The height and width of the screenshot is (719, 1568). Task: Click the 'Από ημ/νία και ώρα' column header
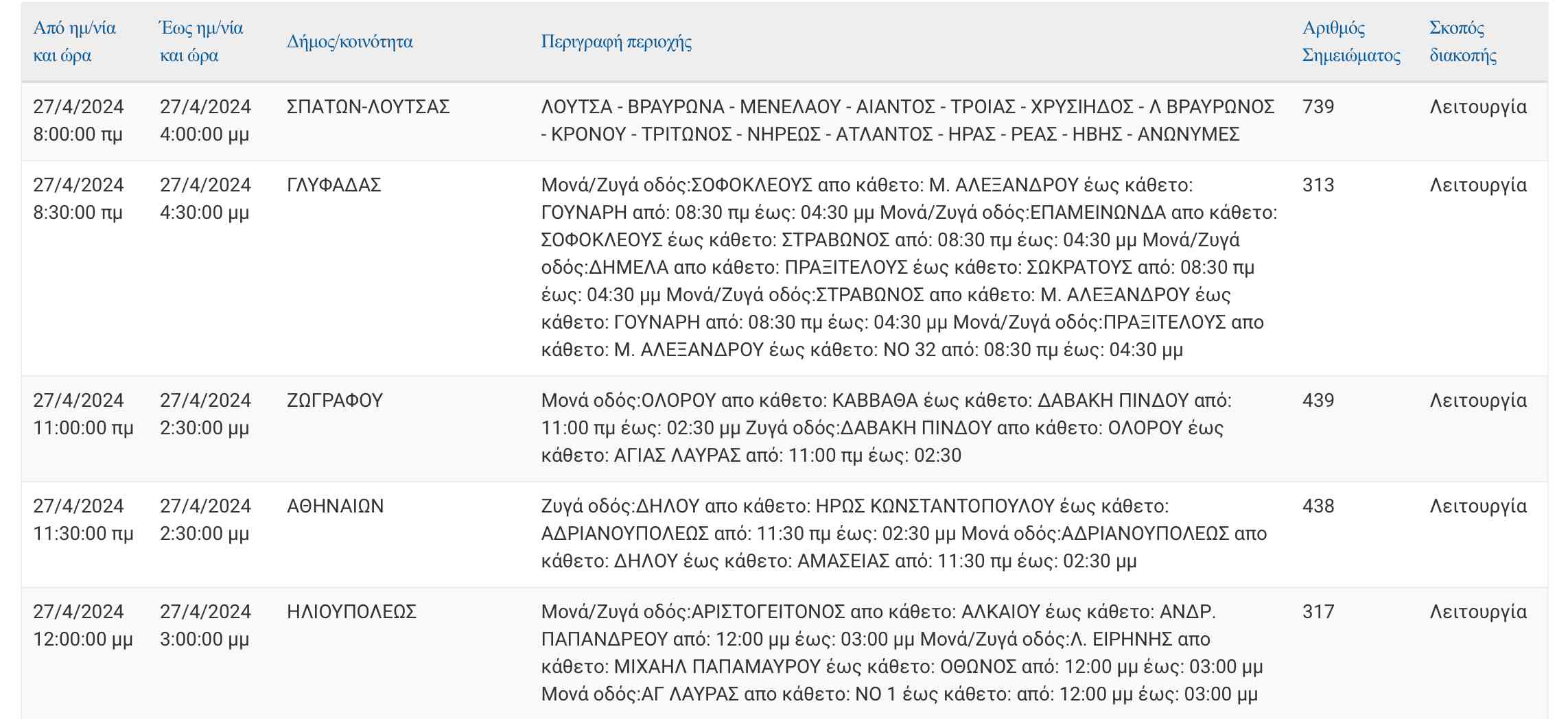(74, 41)
